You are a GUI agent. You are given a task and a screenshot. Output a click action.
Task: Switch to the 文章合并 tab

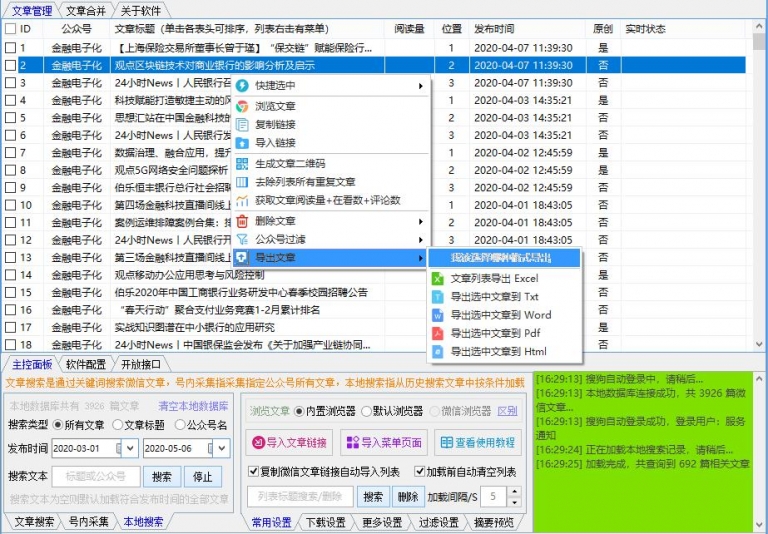point(86,10)
